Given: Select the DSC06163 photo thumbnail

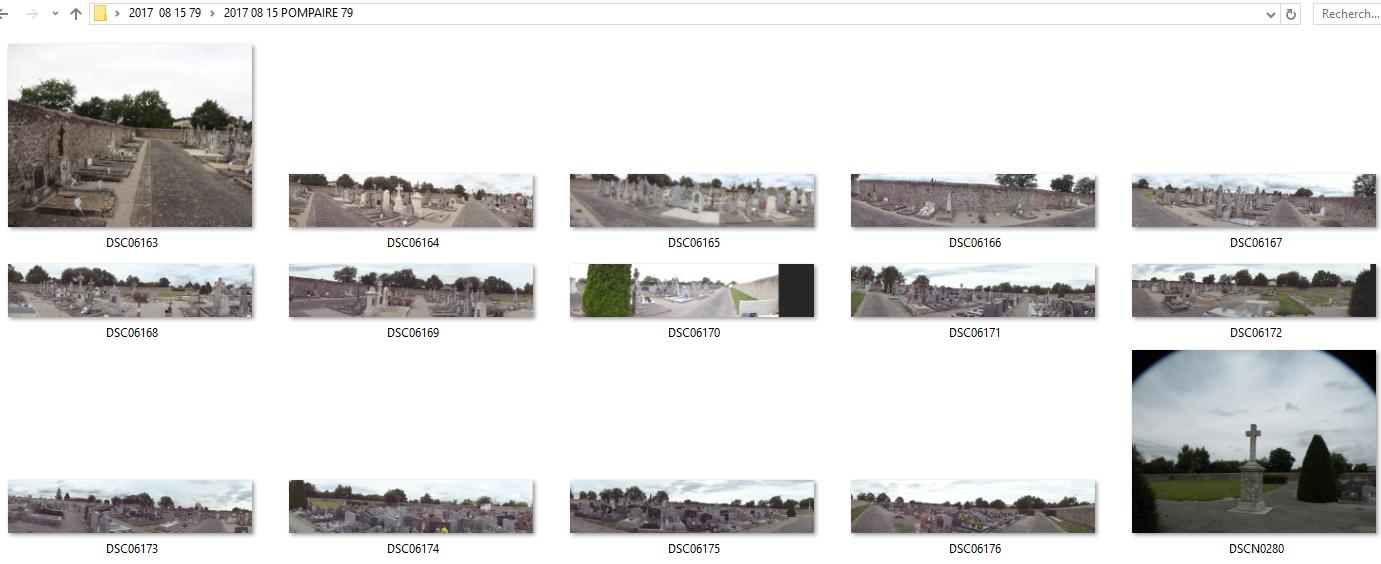Looking at the screenshot, I should tap(130, 135).
